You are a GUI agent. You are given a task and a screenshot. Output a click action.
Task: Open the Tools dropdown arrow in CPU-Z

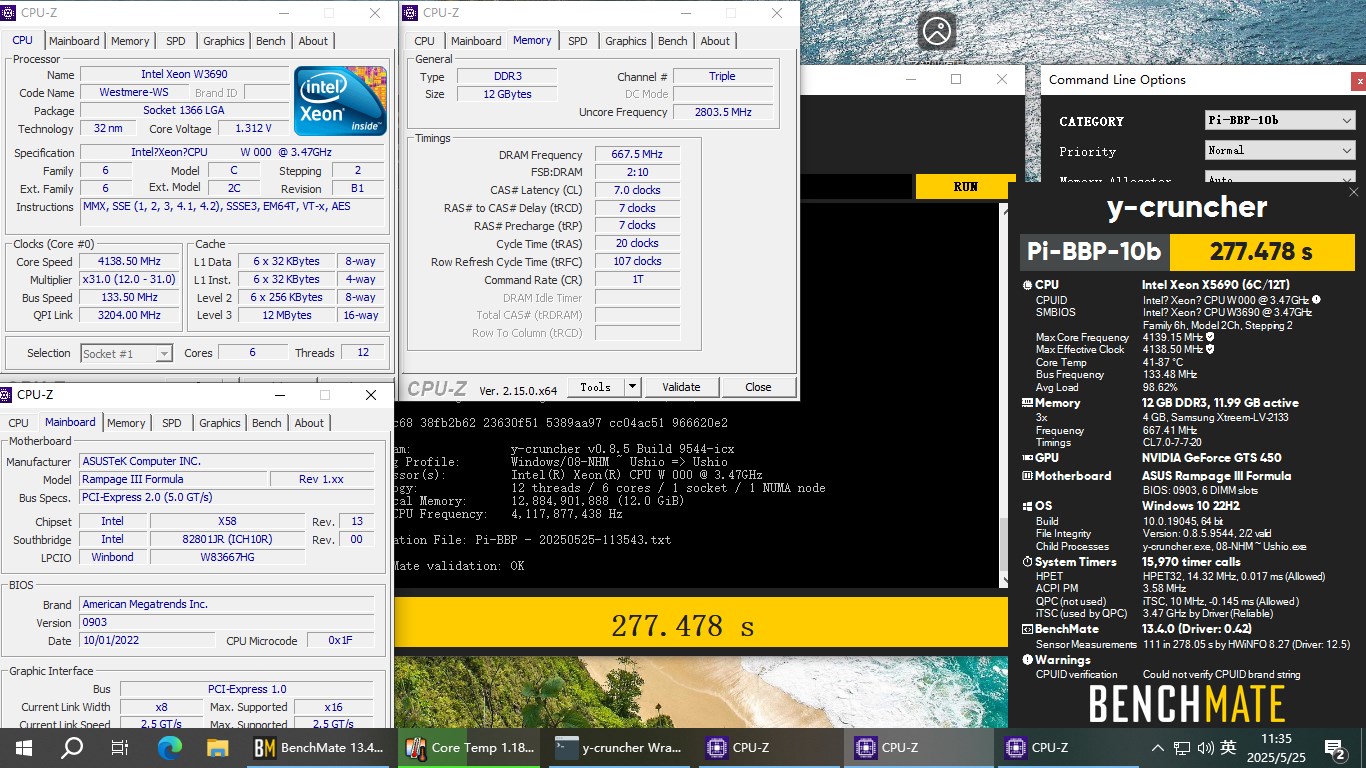click(x=632, y=387)
